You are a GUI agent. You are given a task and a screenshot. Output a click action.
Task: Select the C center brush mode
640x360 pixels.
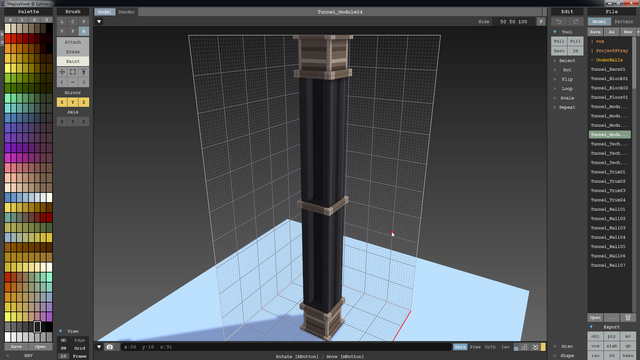point(73,22)
